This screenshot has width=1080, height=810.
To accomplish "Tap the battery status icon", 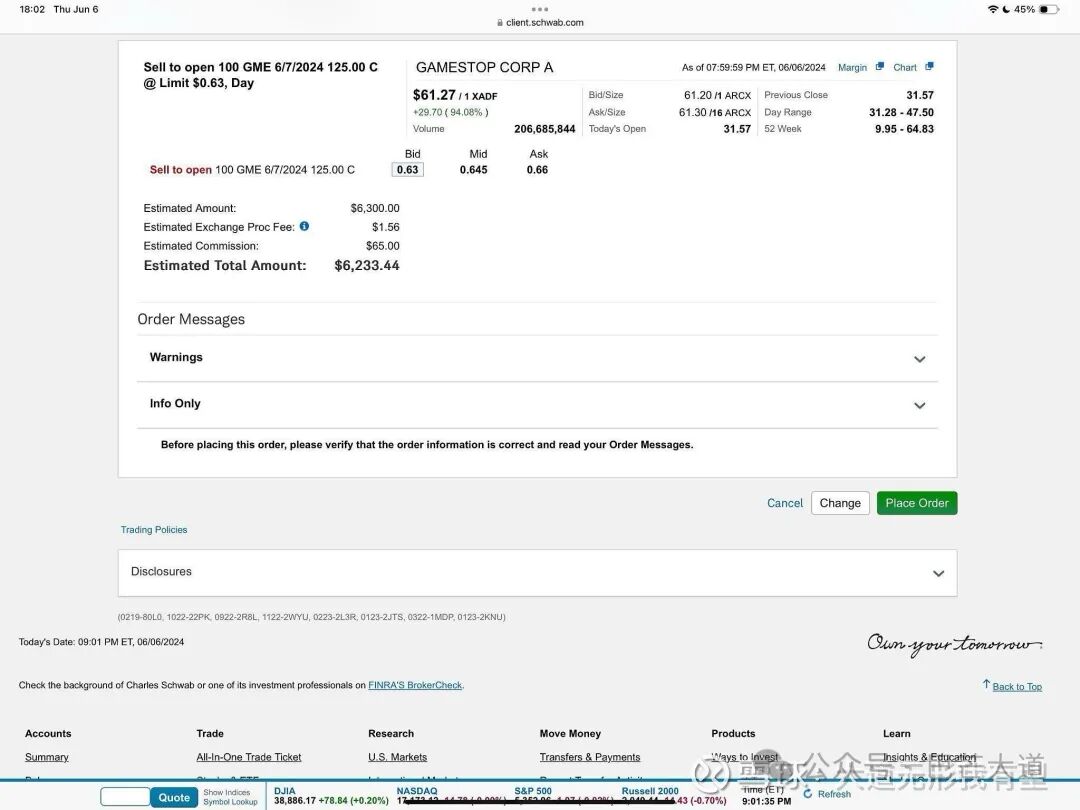I will click(1048, 9).
